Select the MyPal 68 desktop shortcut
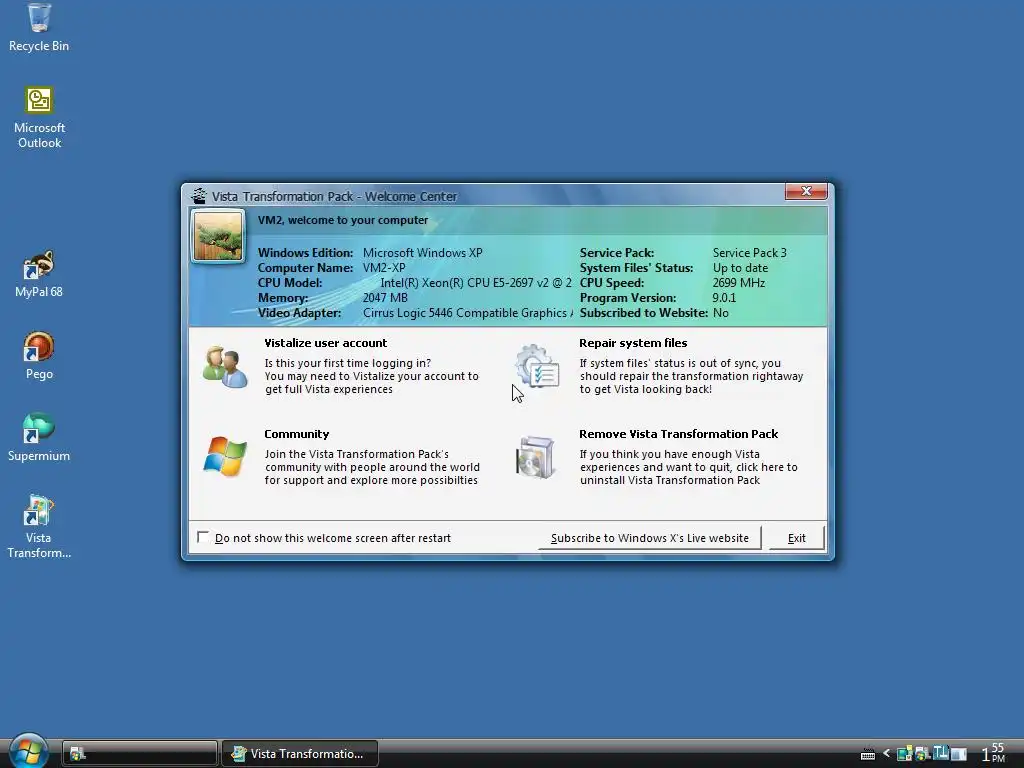 tap(39, 274)
